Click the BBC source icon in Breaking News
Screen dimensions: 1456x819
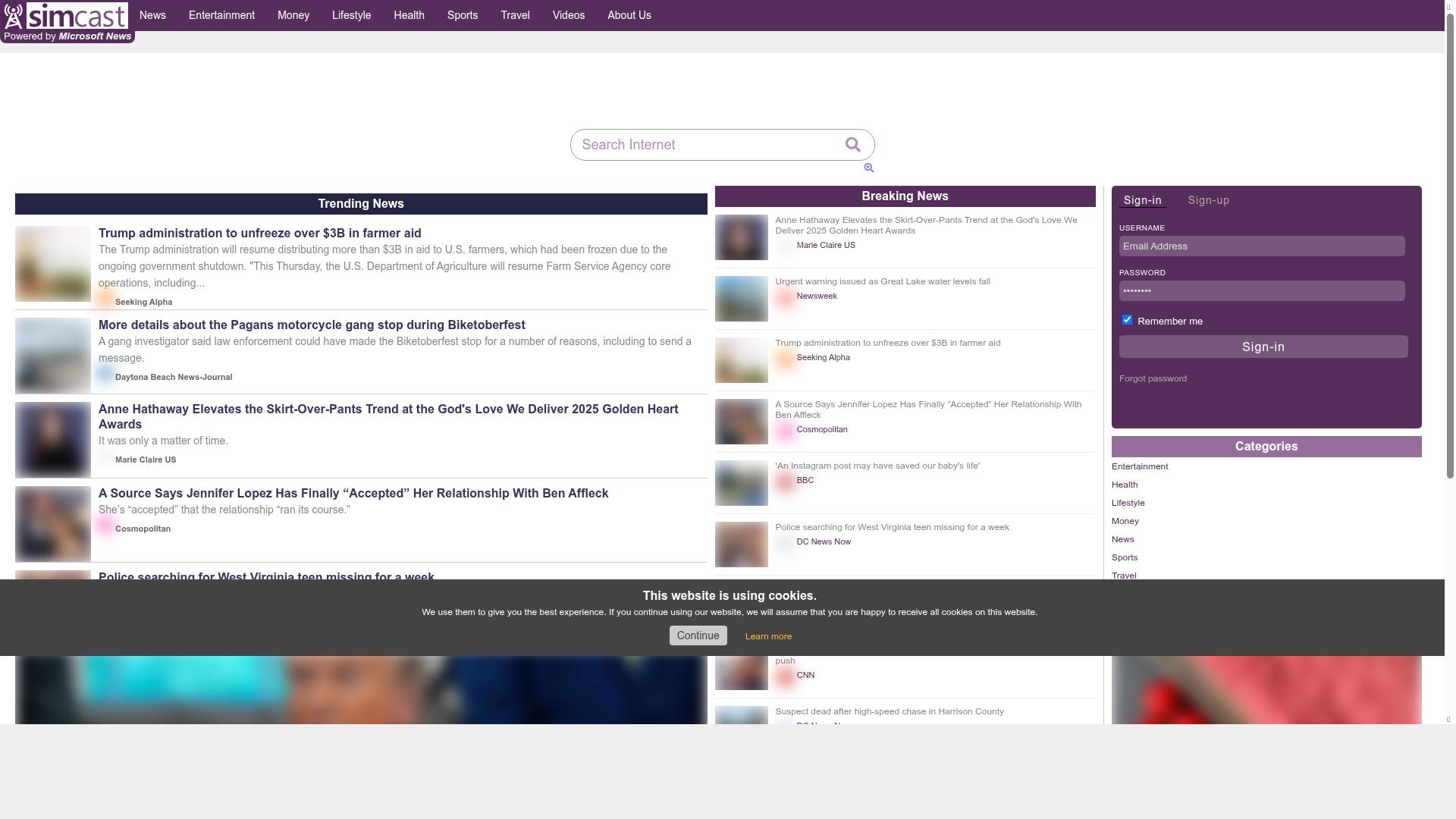click(x=785, y=481)
